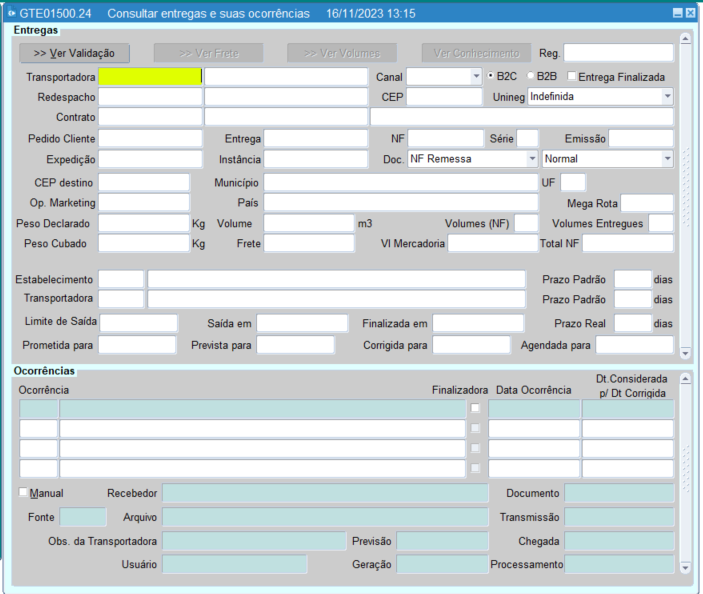
Task: Click the Entregas panel scroll up arrow
Action: [x=685, y=39]
